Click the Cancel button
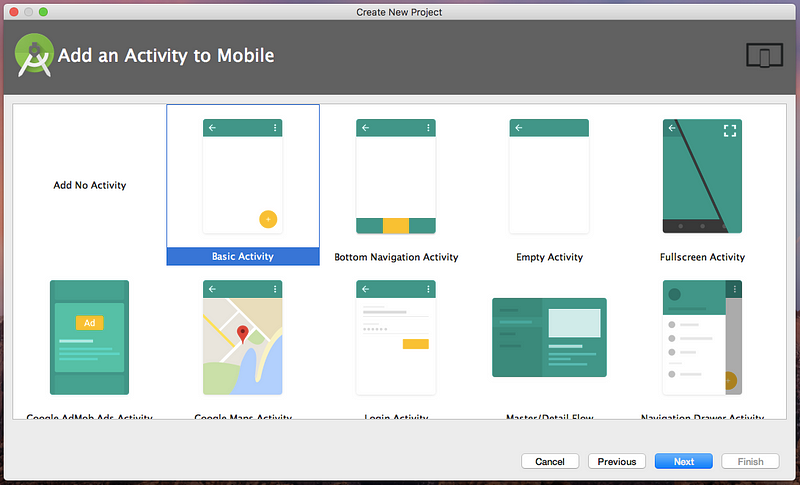Viewport: 800px width, 485px height. pyautogui.click(x=550, y=462)
